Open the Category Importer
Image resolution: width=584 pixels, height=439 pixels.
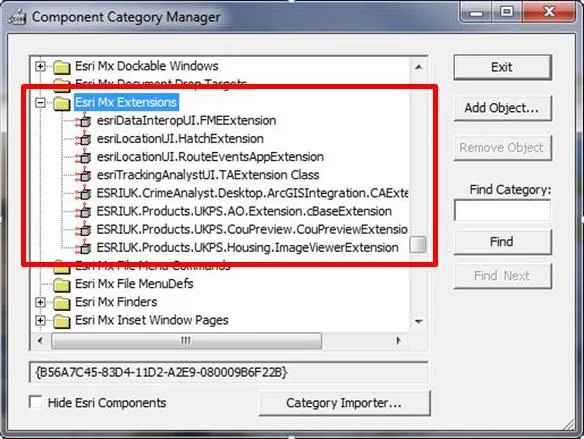pos(345,403)
